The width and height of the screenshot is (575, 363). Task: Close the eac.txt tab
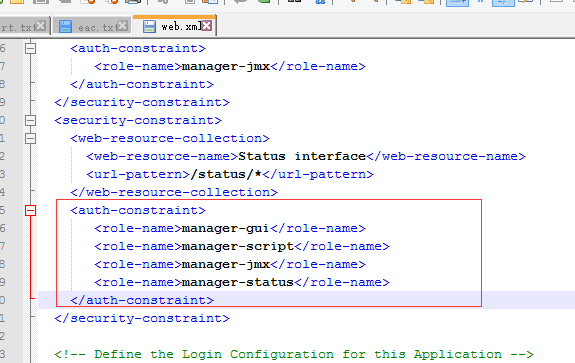123,26
